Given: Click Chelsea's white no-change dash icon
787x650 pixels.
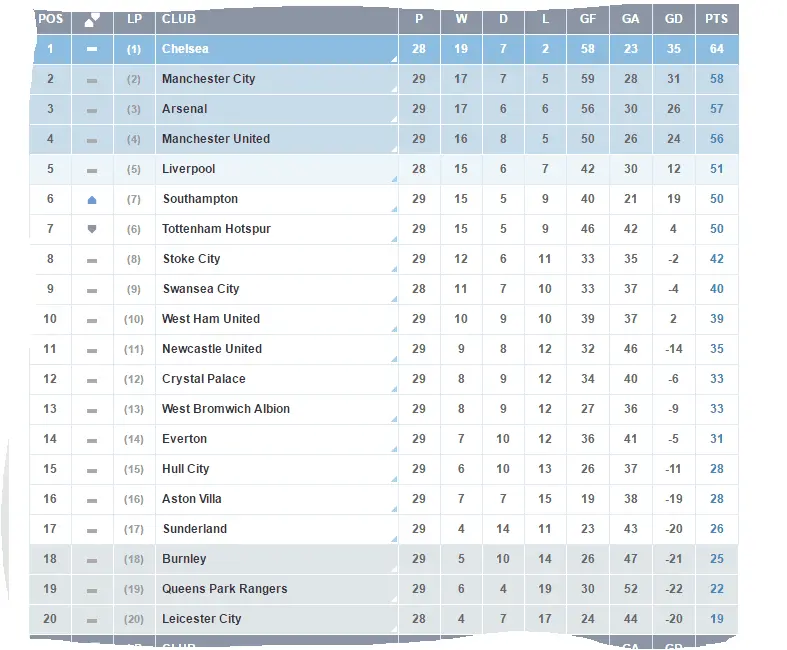Looking at the screenshot, I should (x=92, y=49).
